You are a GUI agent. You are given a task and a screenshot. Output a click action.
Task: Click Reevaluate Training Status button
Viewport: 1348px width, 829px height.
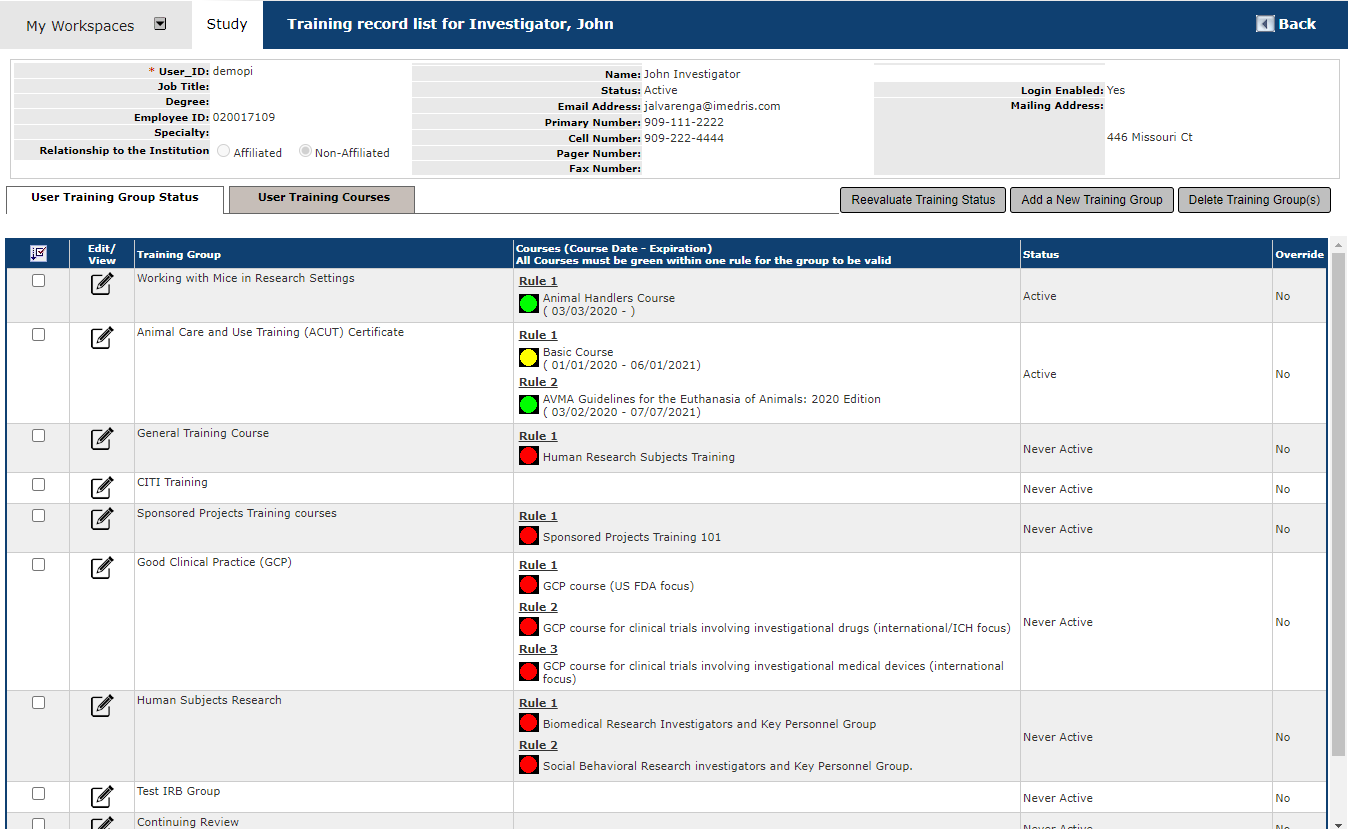pyautogui.click(x=923, y=200)
